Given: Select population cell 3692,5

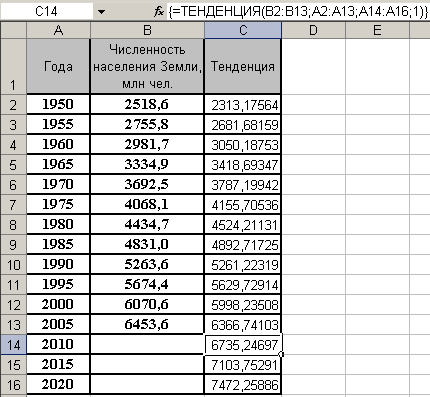Looking at the screenshot, I should click(147, 185).
